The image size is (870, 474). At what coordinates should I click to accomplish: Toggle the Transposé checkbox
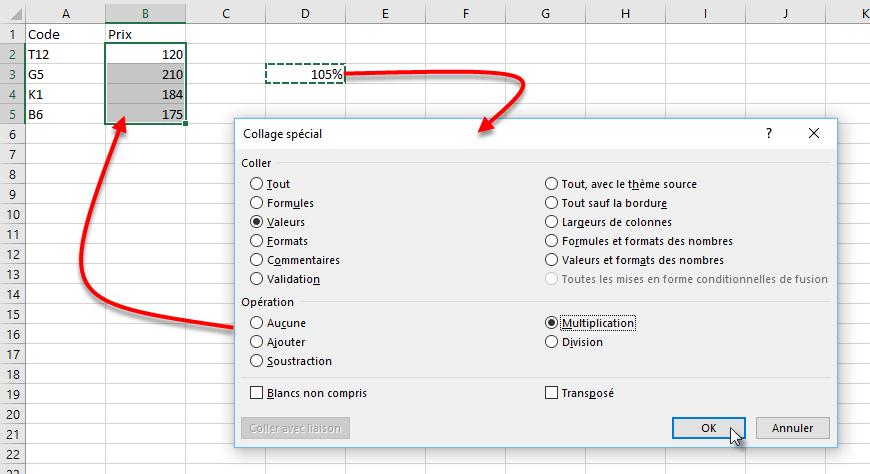pos(551,393)
